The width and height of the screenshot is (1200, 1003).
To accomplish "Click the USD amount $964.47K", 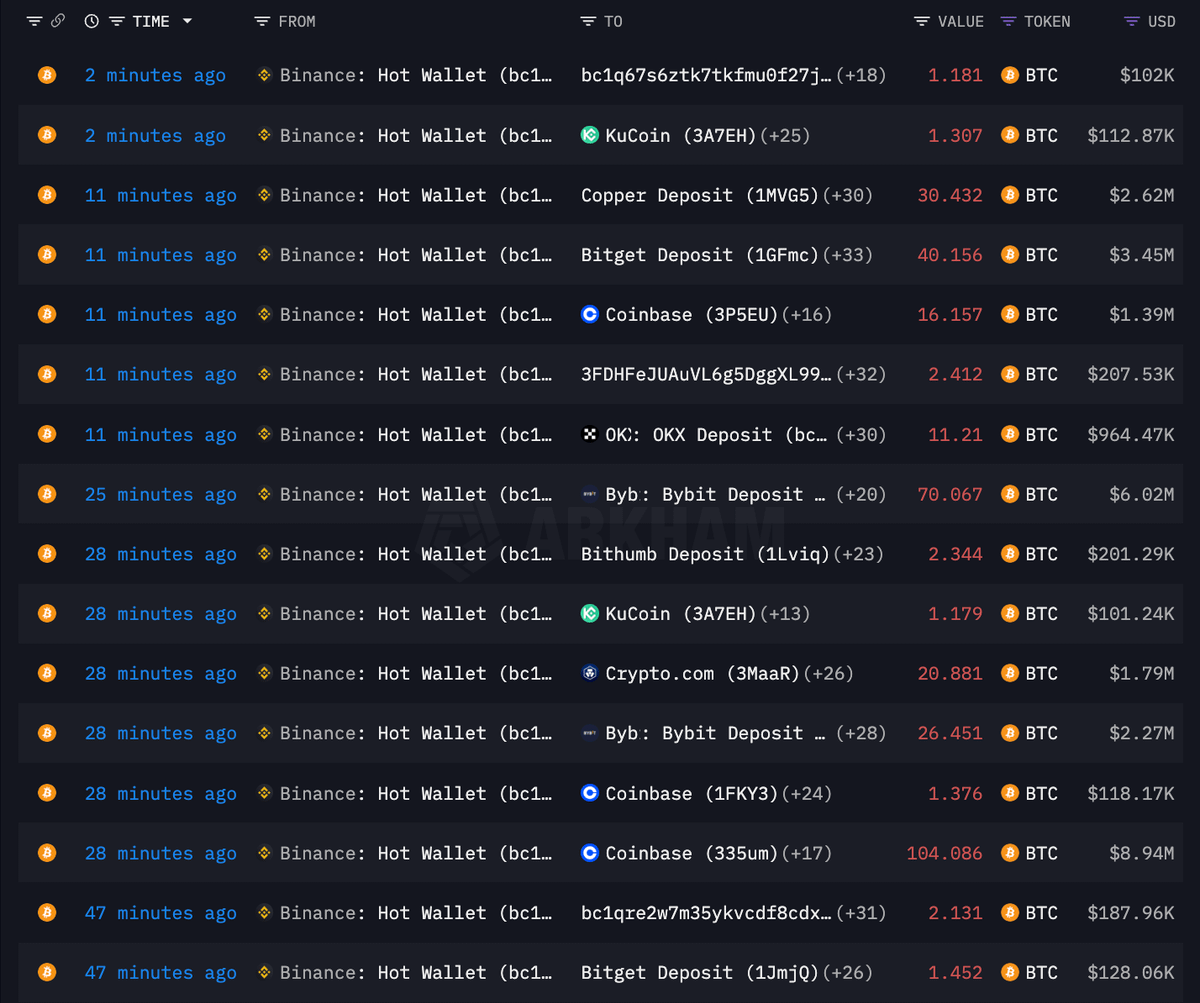I will [x=1131, y=434].
